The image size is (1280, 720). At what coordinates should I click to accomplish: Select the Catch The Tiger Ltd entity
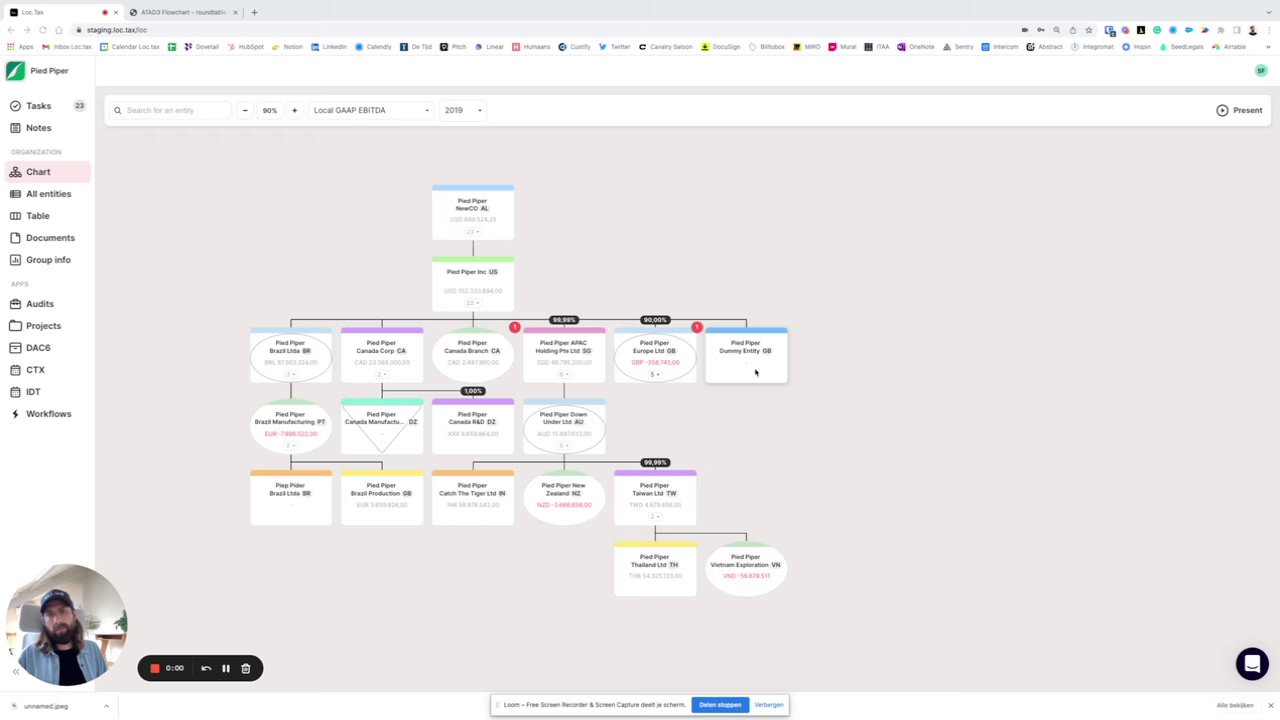(x=472, y=497)
